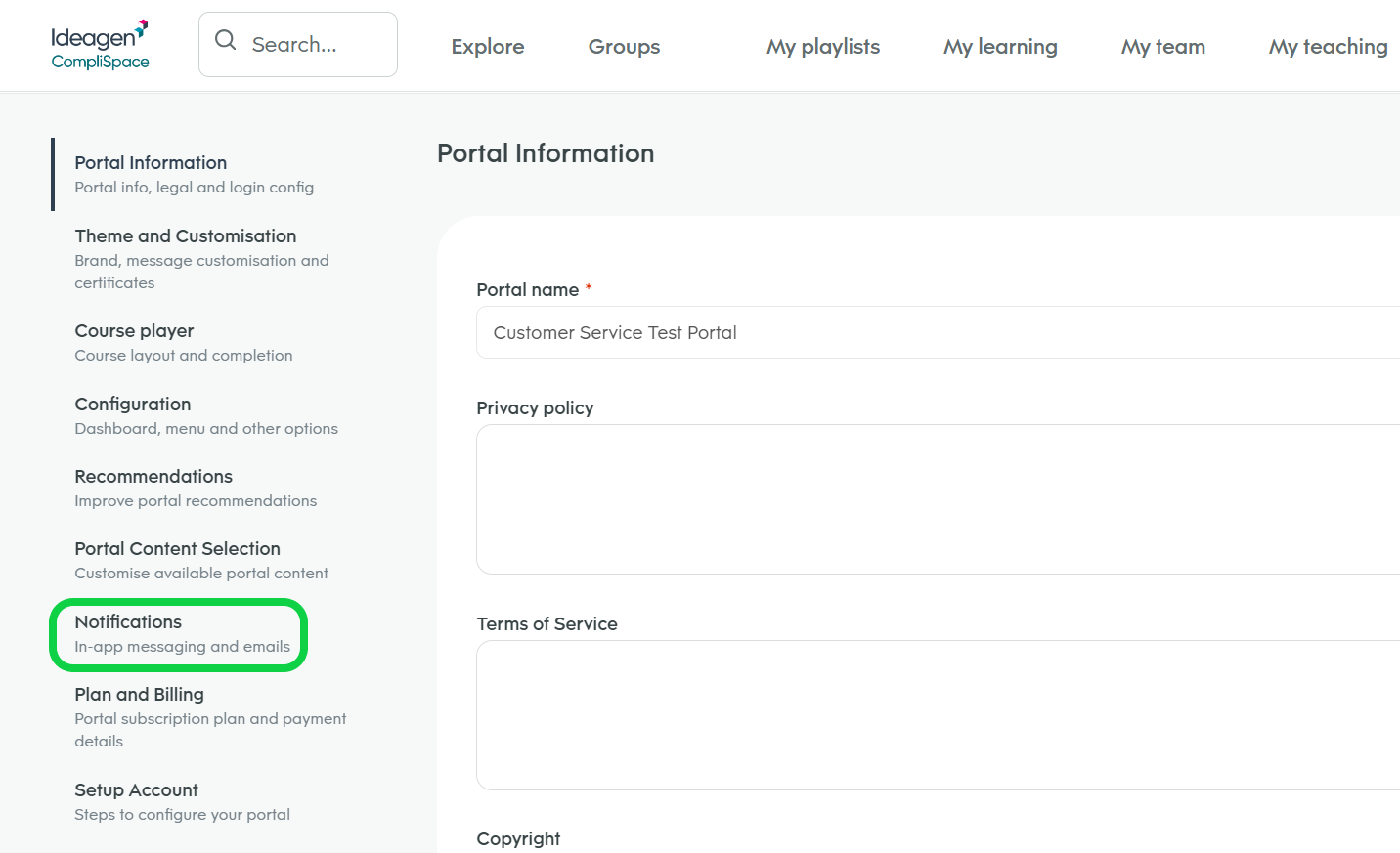Focus the Search... field

(298, 44)
